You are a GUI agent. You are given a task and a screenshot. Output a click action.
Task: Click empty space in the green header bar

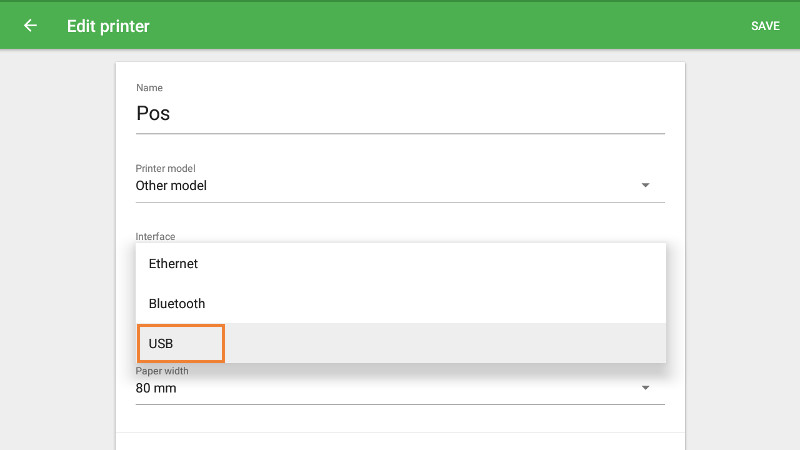(450, 26)
